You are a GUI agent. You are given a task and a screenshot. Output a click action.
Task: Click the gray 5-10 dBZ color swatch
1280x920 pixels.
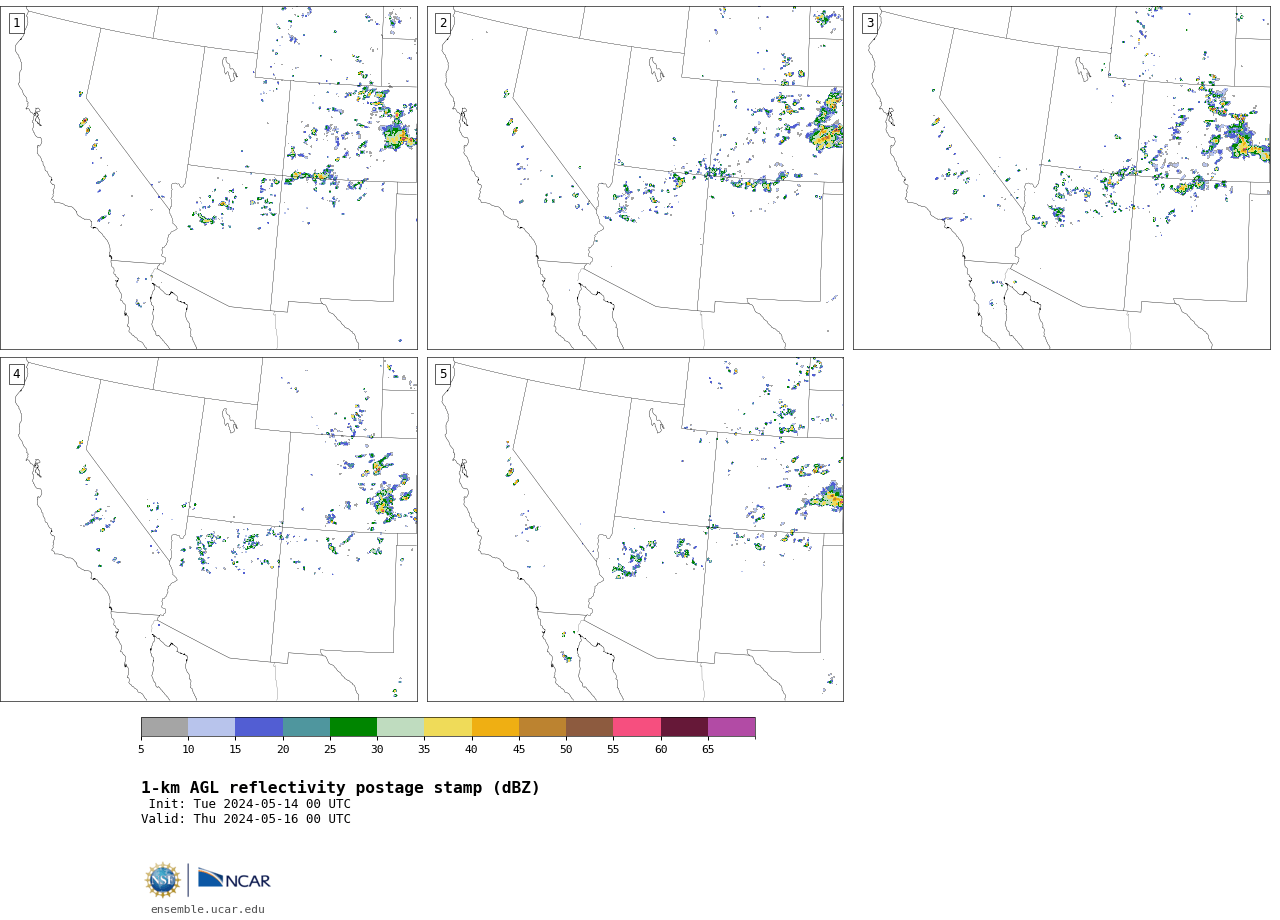[164, 727]
